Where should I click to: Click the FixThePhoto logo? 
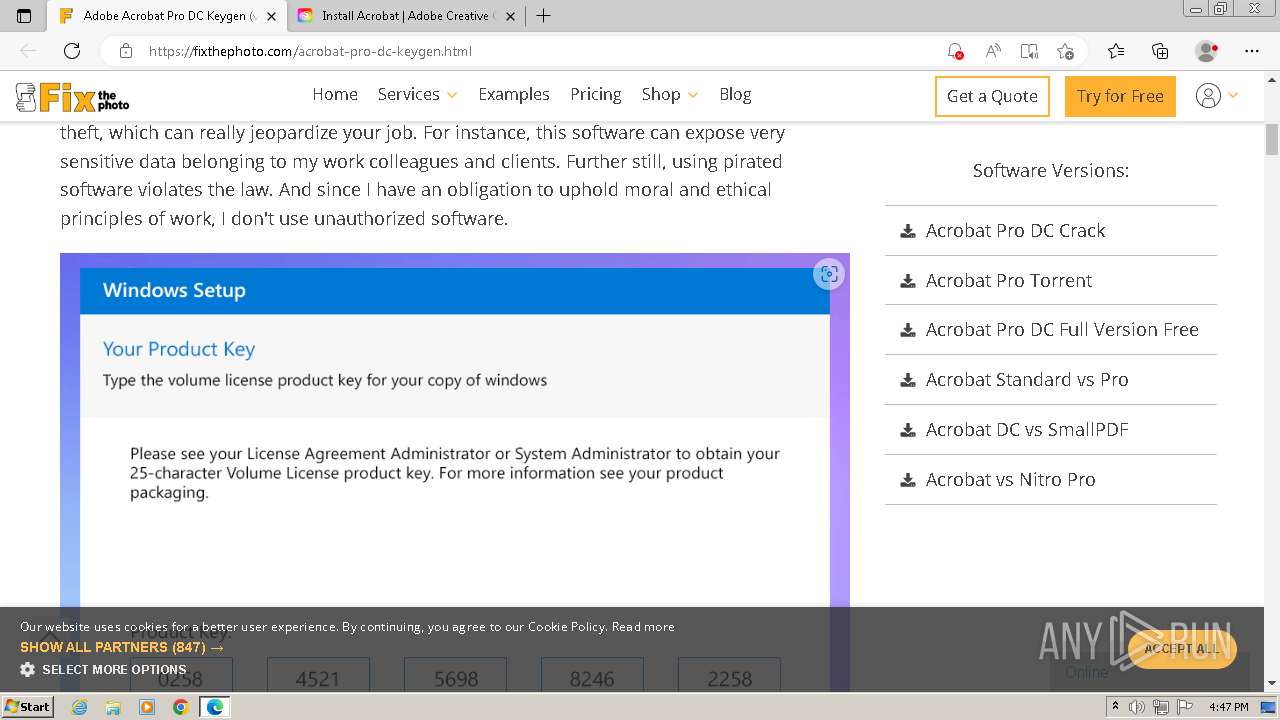[x=73, y=97]
